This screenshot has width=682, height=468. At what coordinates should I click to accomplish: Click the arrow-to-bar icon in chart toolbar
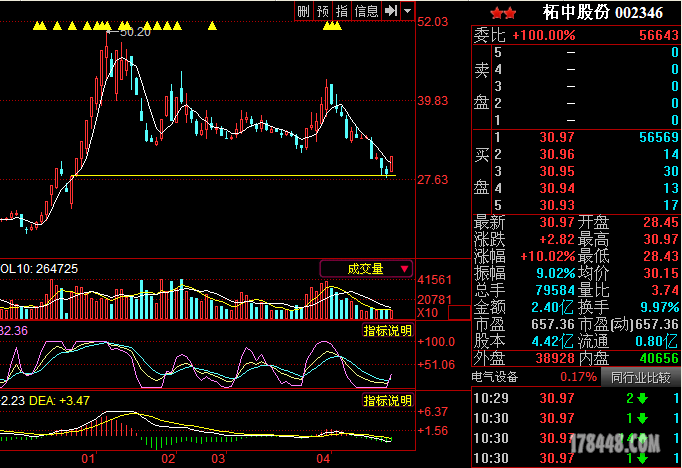391,11
